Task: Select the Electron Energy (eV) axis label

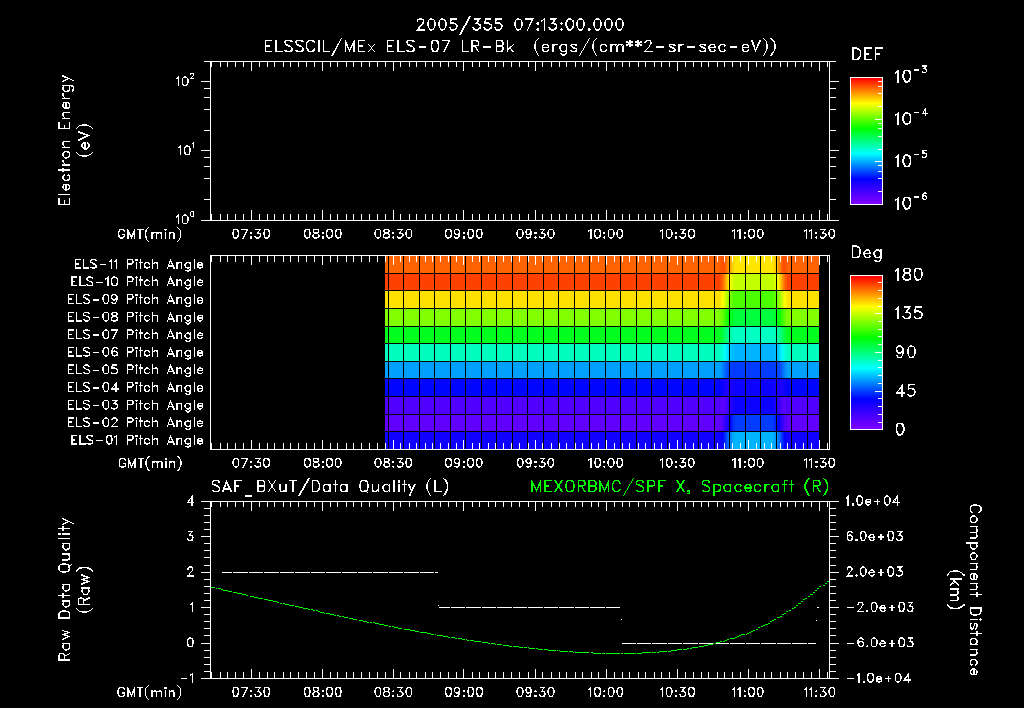Action: click(74, 140)
